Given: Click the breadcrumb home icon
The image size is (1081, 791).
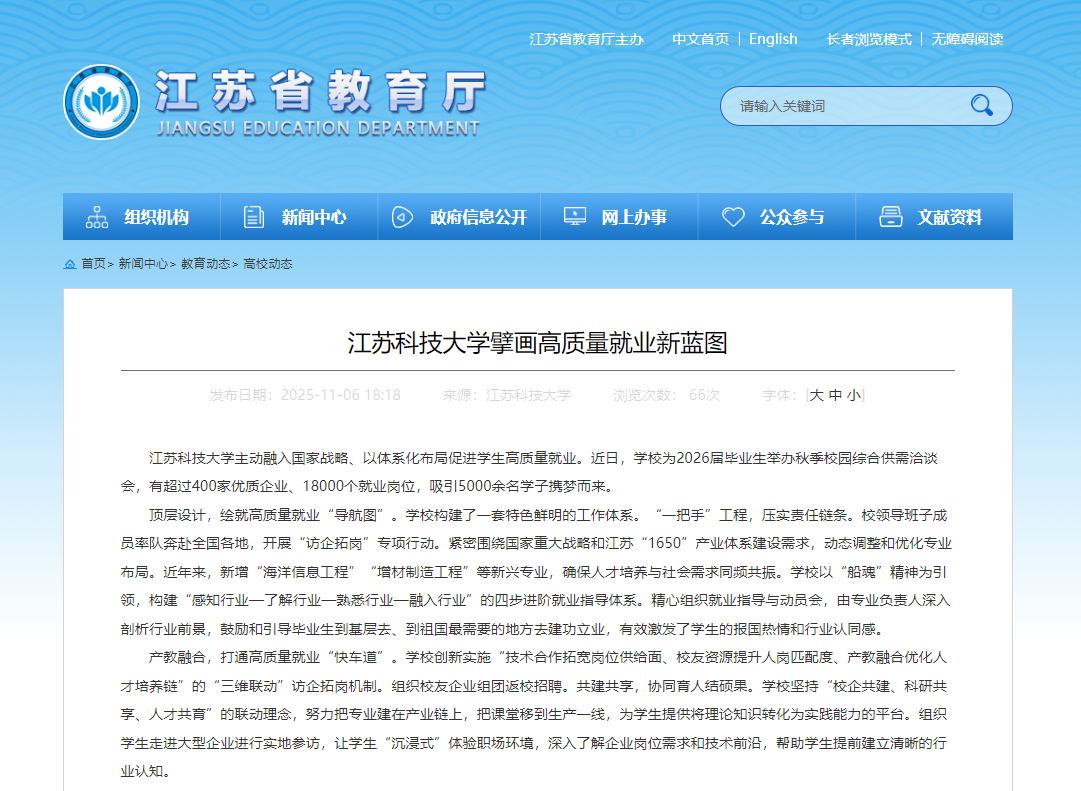Looking at the screenshot, I should click(x=70, y=264).
